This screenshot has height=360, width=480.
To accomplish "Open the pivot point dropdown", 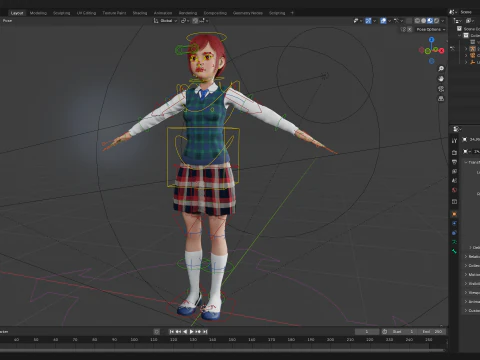I will click(185, 21).
